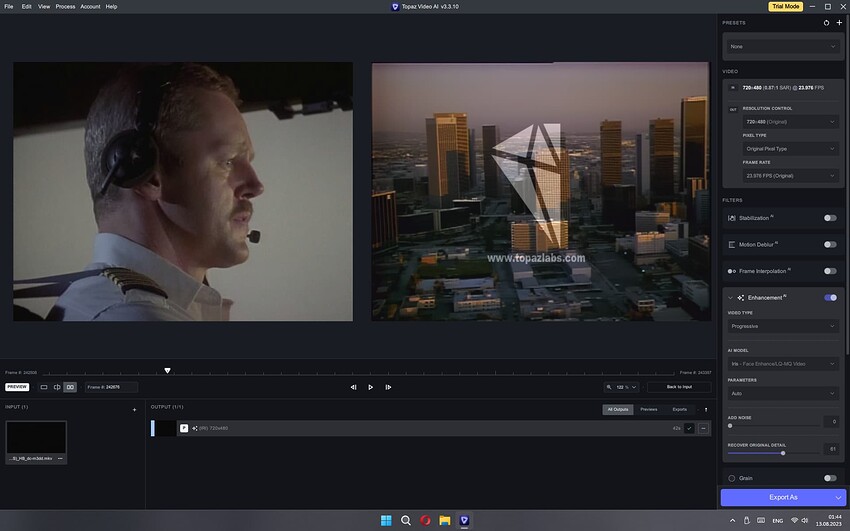Click the Add Noise value field

point(831,422)
